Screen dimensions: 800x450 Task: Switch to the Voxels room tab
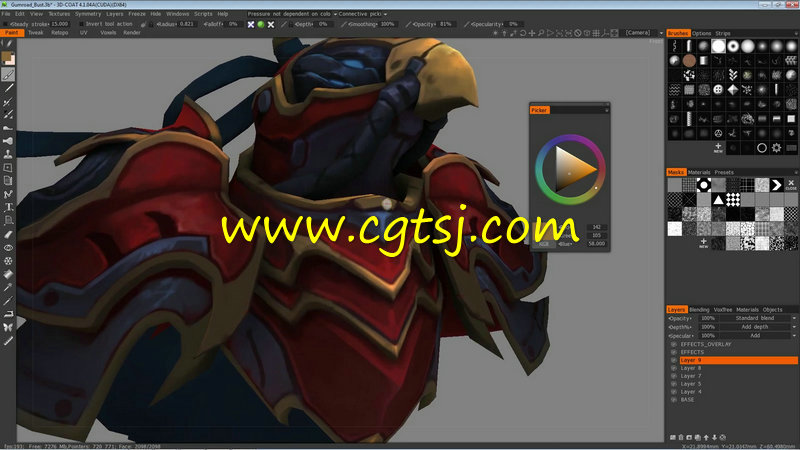click(108, 33)
